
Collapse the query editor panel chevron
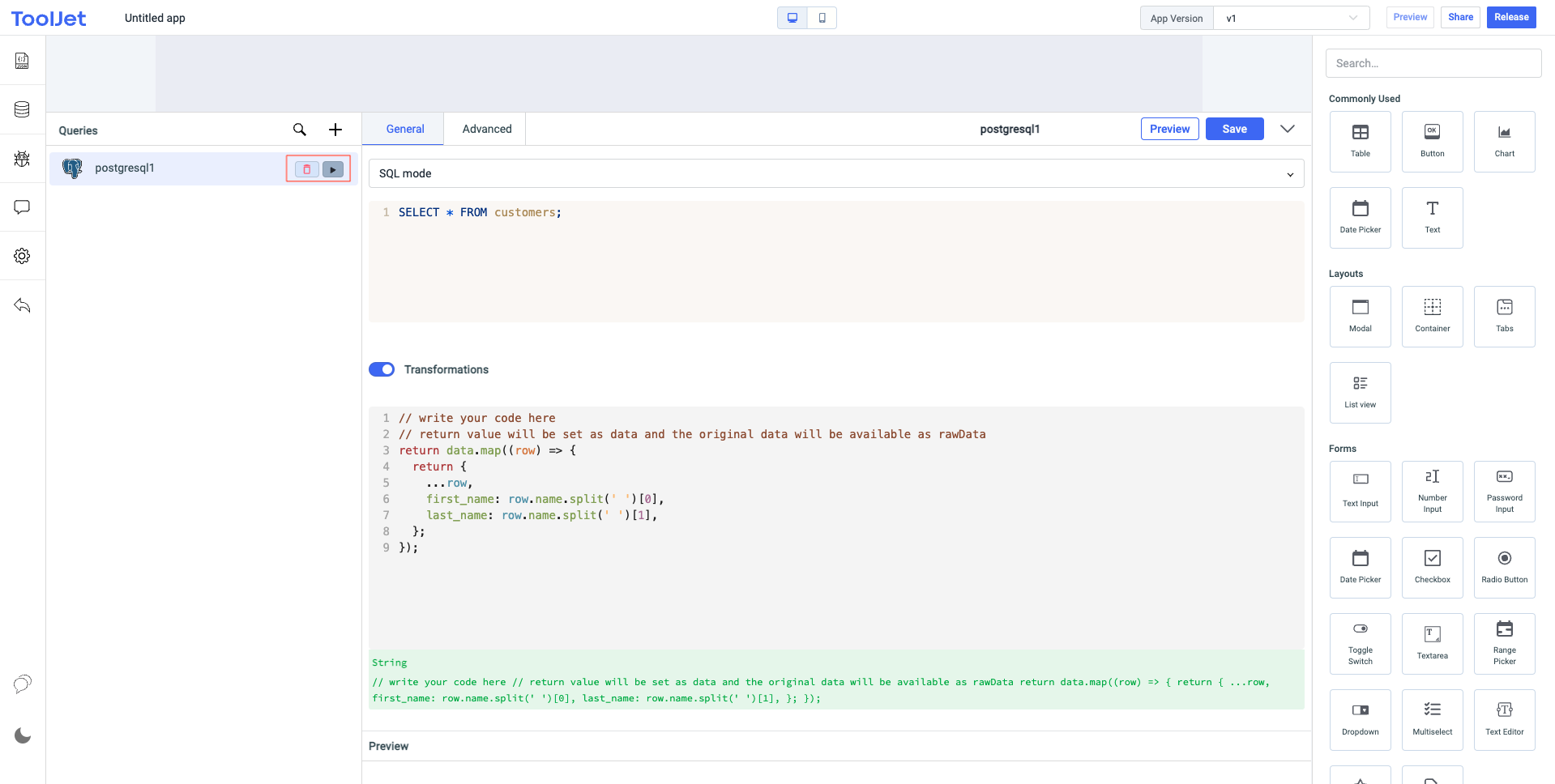1287,129
